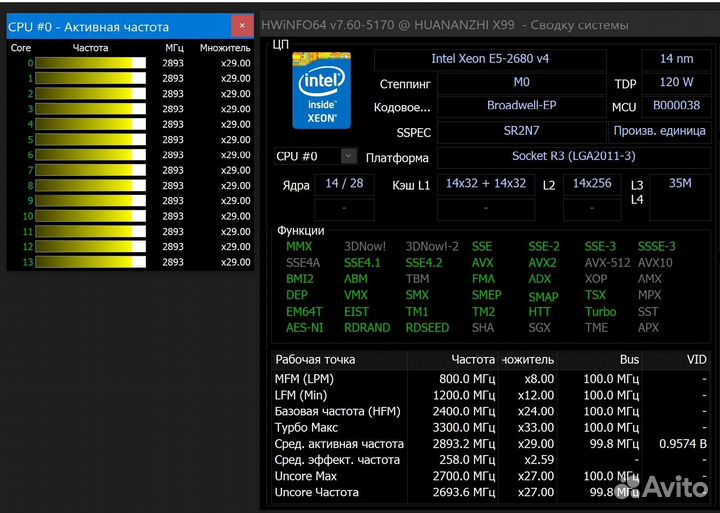Image resolution: width=720 pixels, height=513 pixels.
Task: Select the Турбо Макс row
Action: click(x=490, y=428)
